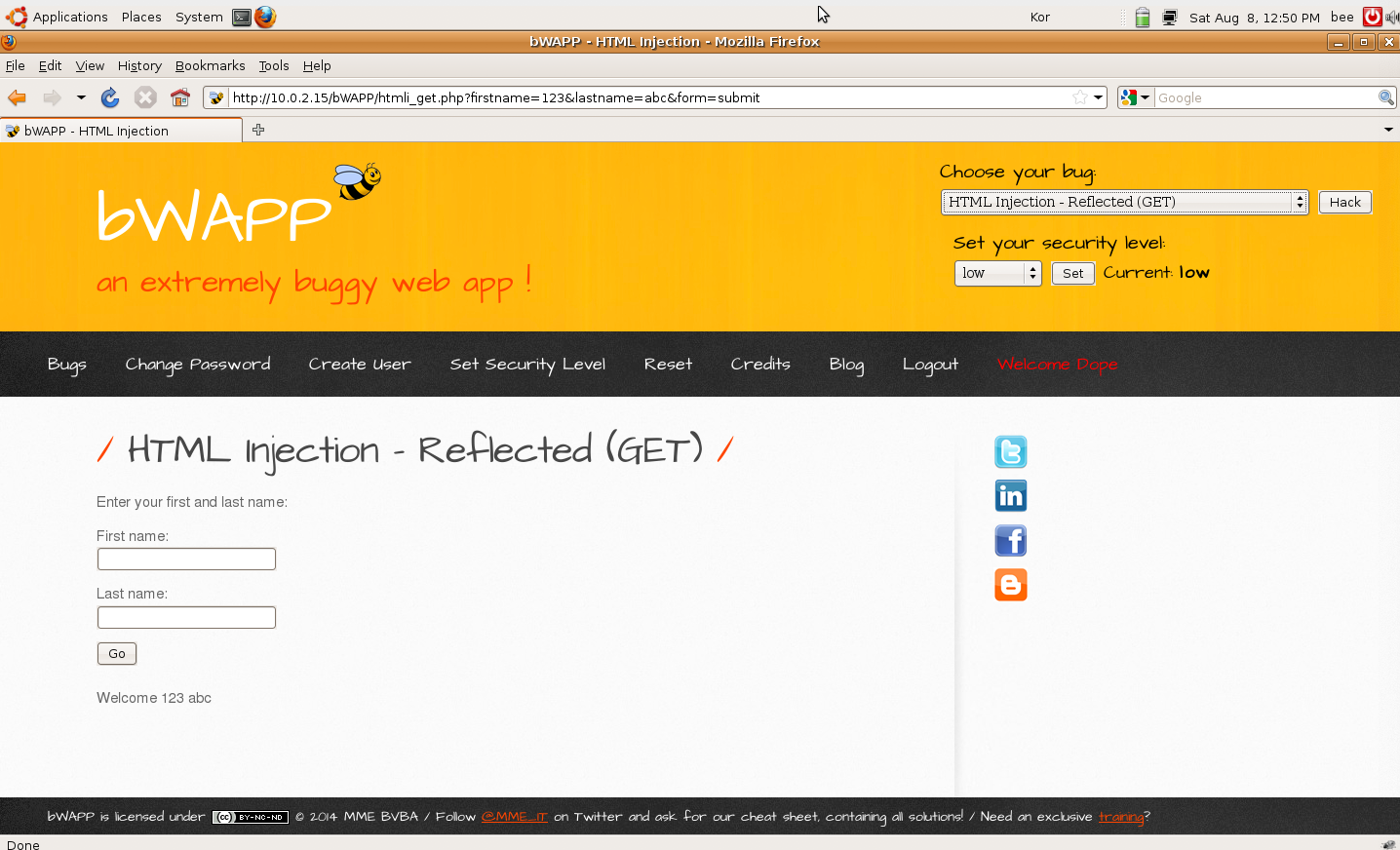Open the Create User link
The image size is (1400, 850).
pyautogui.click(x=360, y=364)
